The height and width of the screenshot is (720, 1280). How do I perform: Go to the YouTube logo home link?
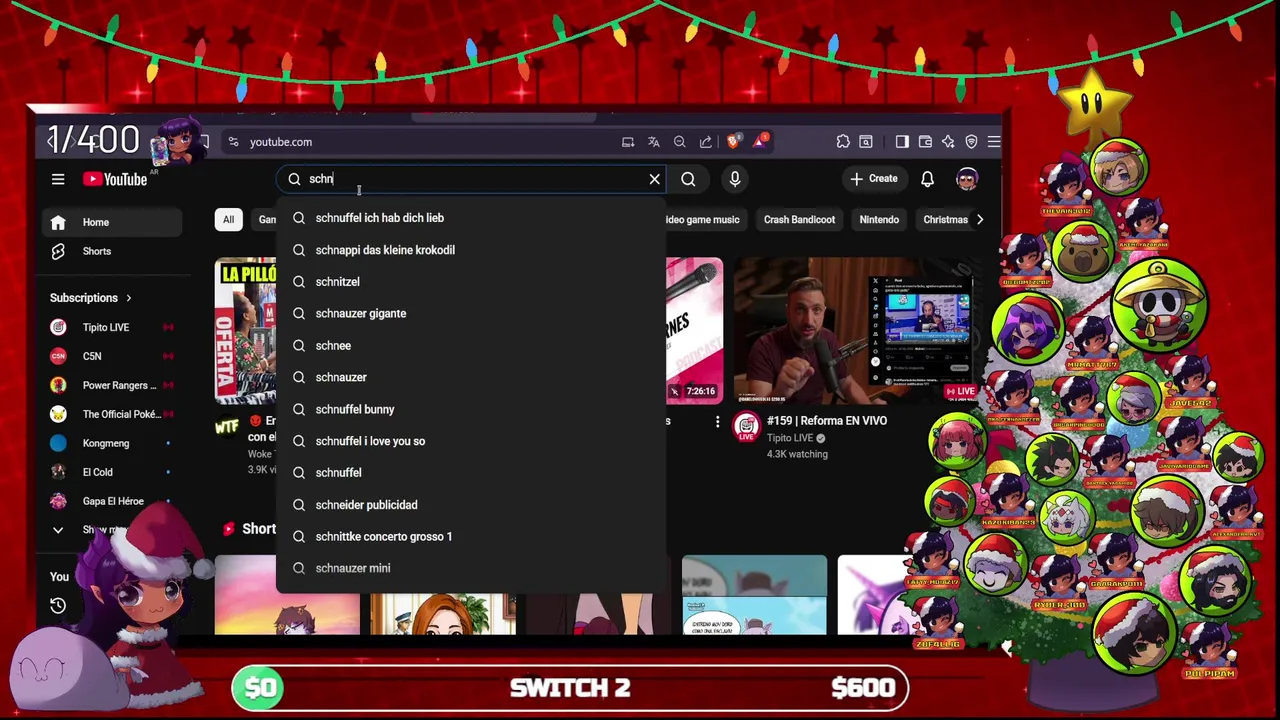(x=115, y=179)
